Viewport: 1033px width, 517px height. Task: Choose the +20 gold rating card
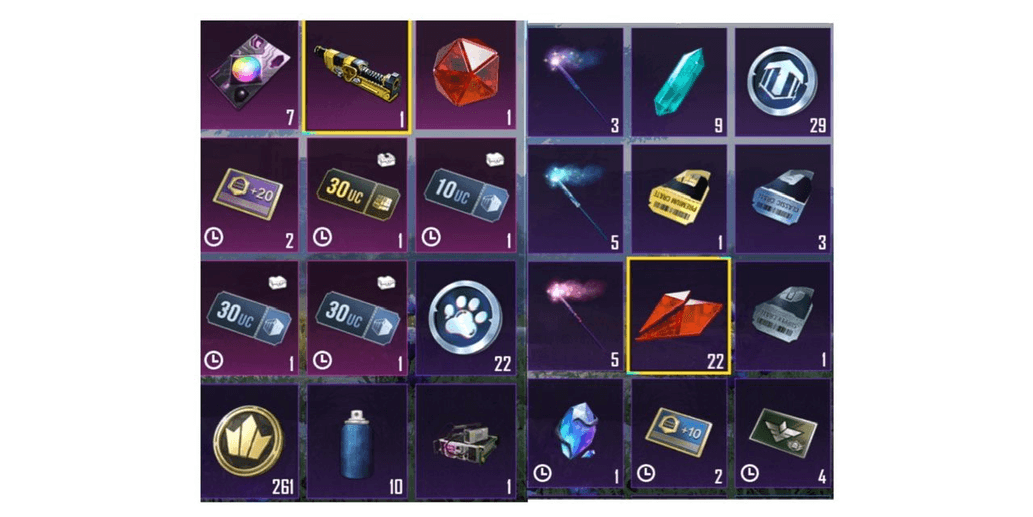click(249, 195)
